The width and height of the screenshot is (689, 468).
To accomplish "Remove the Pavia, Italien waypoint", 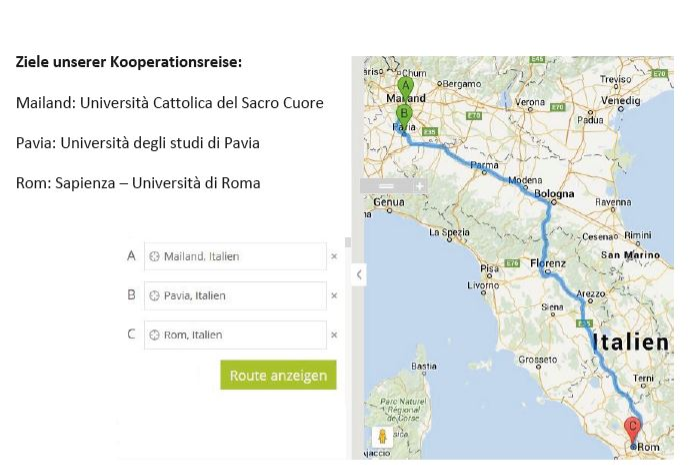I will (x=334, y=296).
